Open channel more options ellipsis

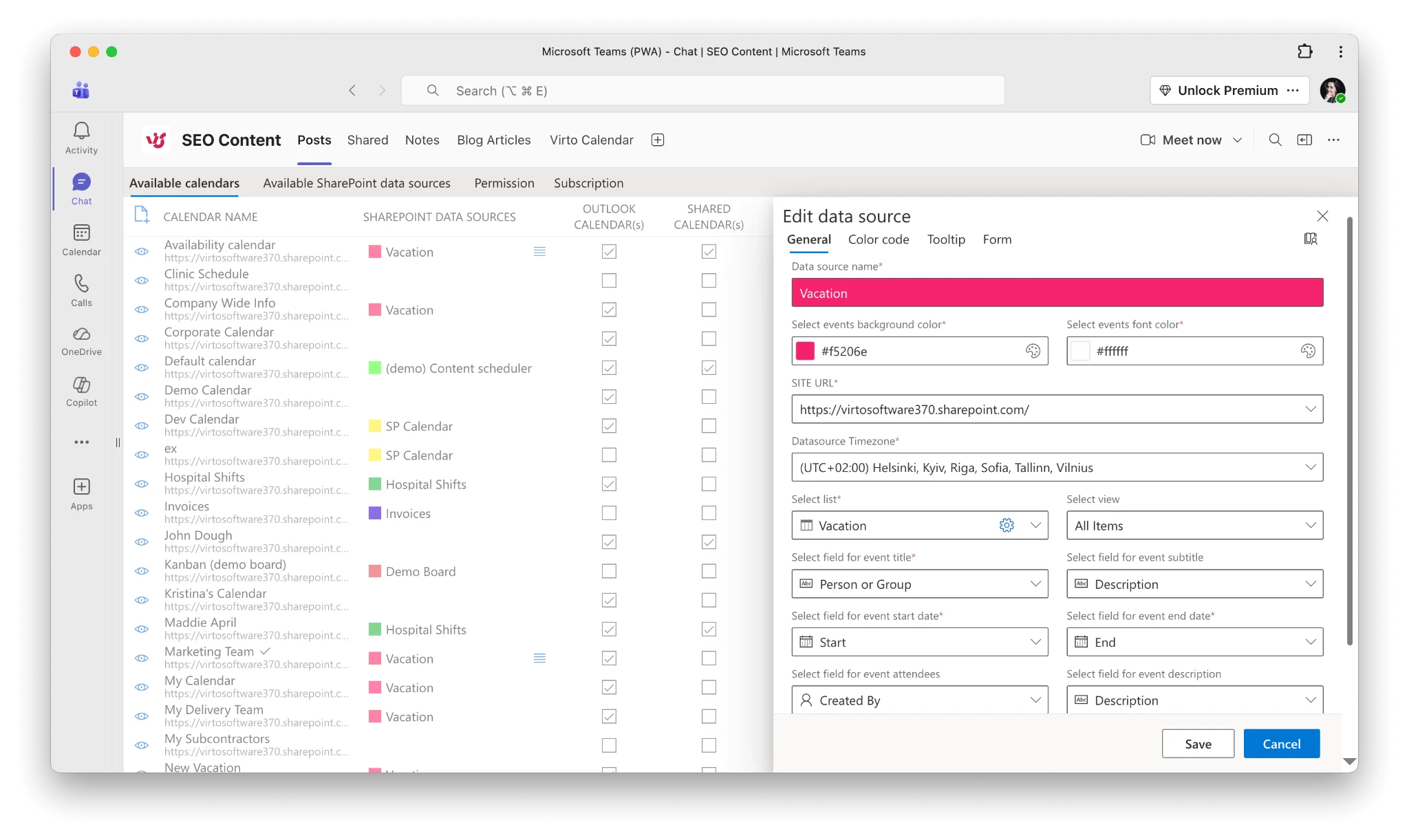click(1333, 140)
